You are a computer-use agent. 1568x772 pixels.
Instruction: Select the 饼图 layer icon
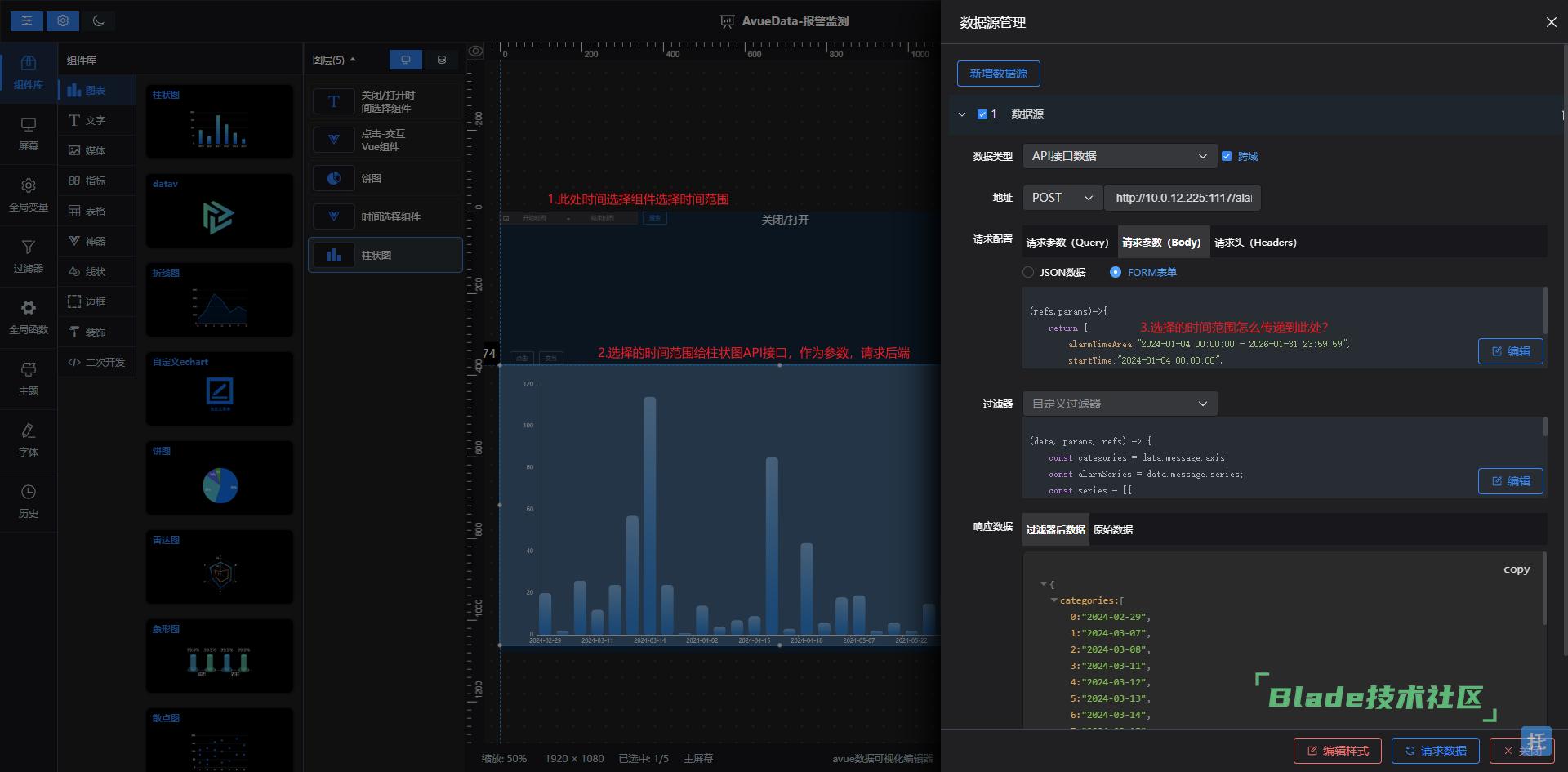pyautogui.click(x=334, y=178)
